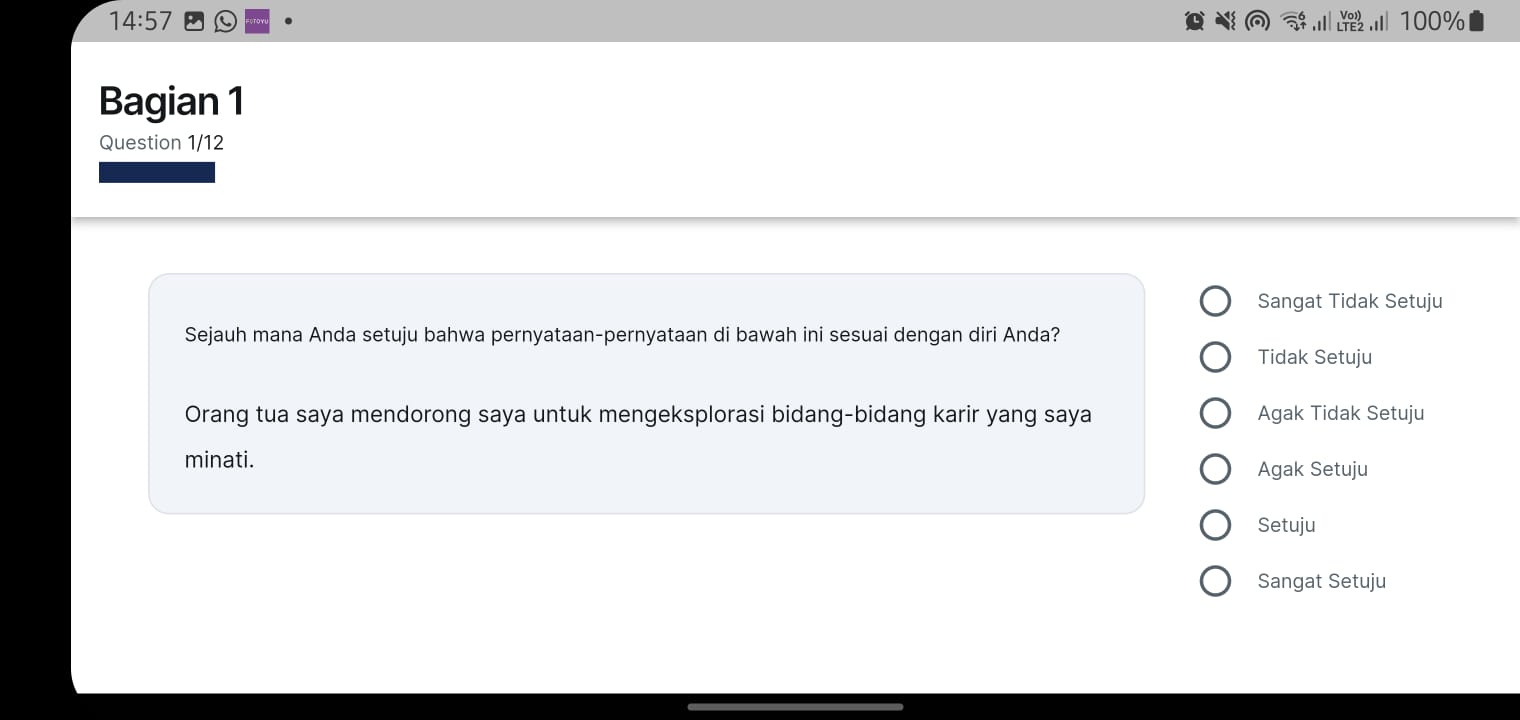Pick the Agak Setuju radio option
Screen dimensions: 1520x720
[x=1215, y=469]
